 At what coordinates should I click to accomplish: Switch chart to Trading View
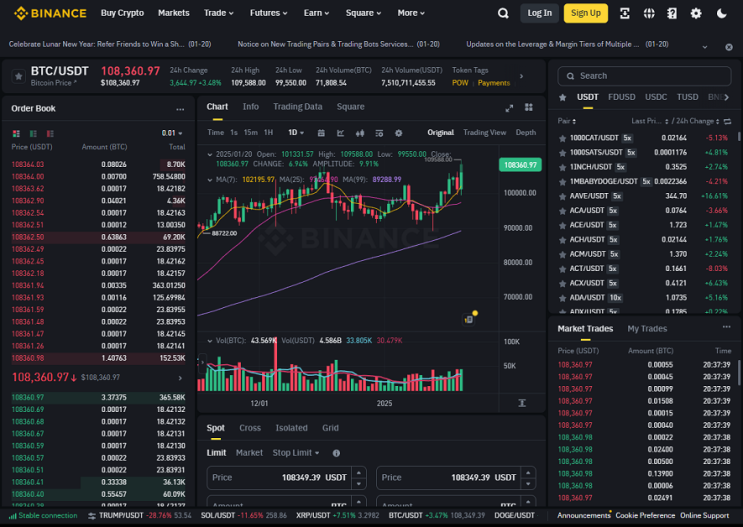point(484,133)
